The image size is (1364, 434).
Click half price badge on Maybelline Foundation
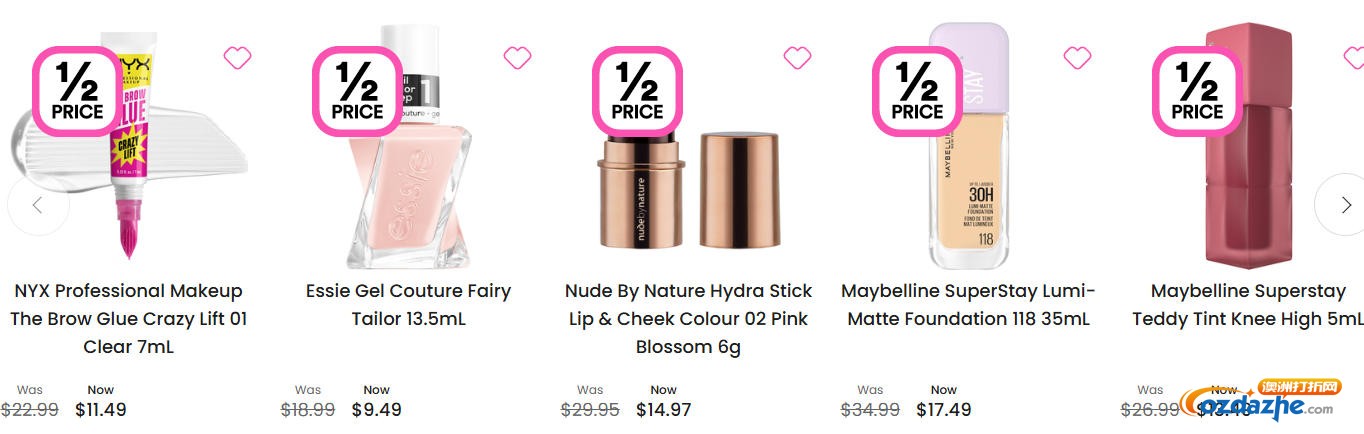coord(918,90)
